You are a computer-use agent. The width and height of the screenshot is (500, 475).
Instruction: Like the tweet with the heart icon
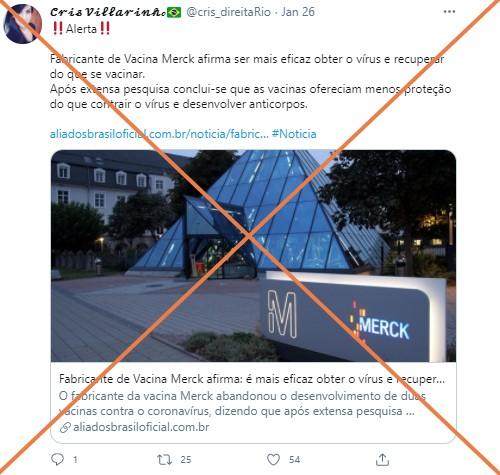click(273, 459)
